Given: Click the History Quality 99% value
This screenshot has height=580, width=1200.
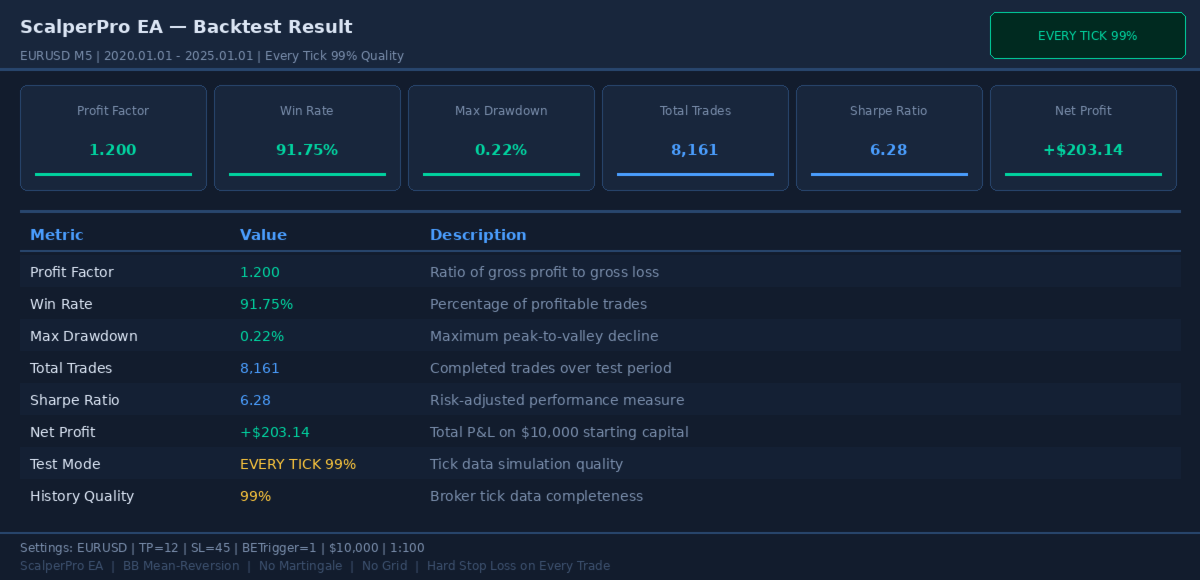Looking at the screenshot, I should click(255, 496).
